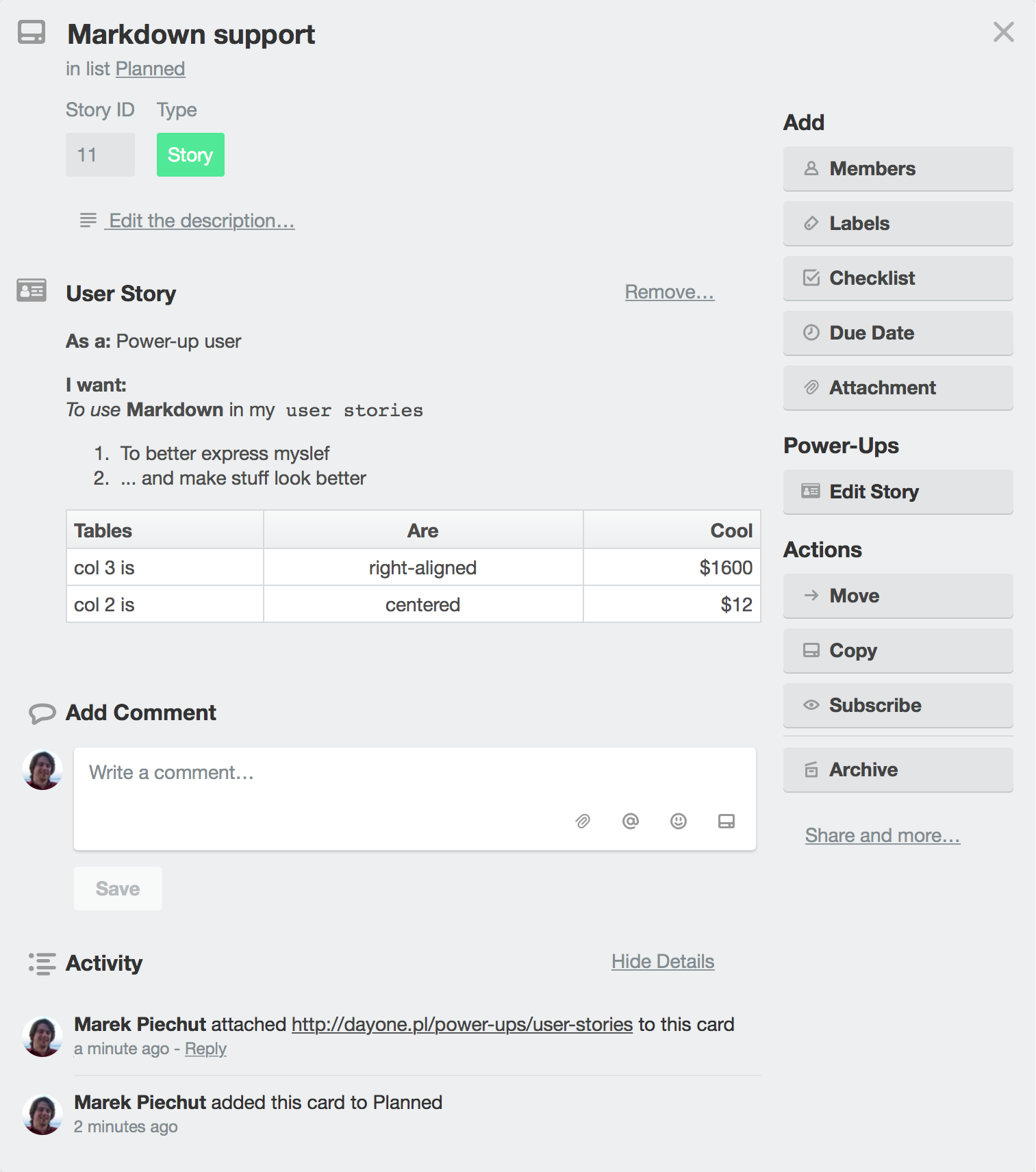Click the Activity list icon
This screenshot has width=1036, height=1172.
click(42, 963)
